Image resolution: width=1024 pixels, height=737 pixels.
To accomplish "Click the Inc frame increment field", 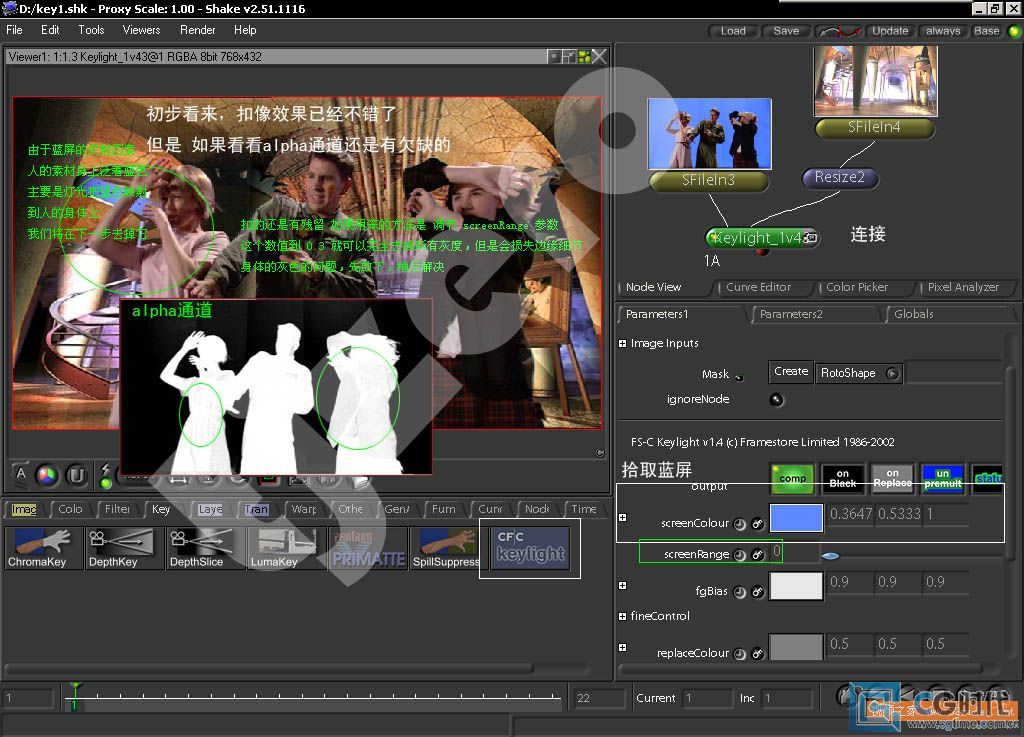I will pyautogui.click(x=787, y=698).
